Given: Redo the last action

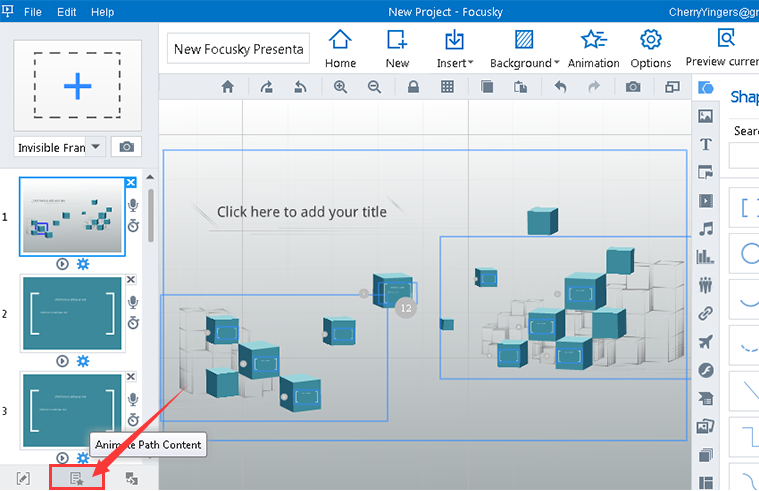Looking at the screenshot, I should tap(594, 87).
